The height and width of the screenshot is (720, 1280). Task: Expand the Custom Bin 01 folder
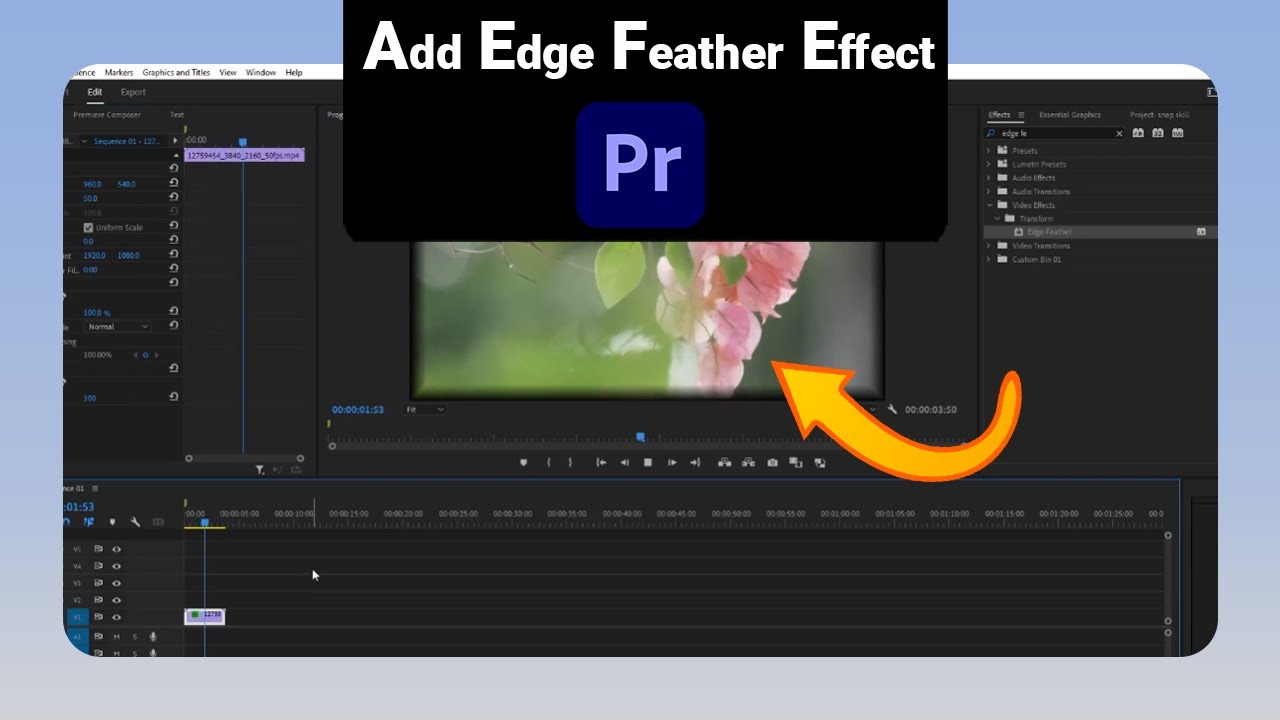point(990,259)
